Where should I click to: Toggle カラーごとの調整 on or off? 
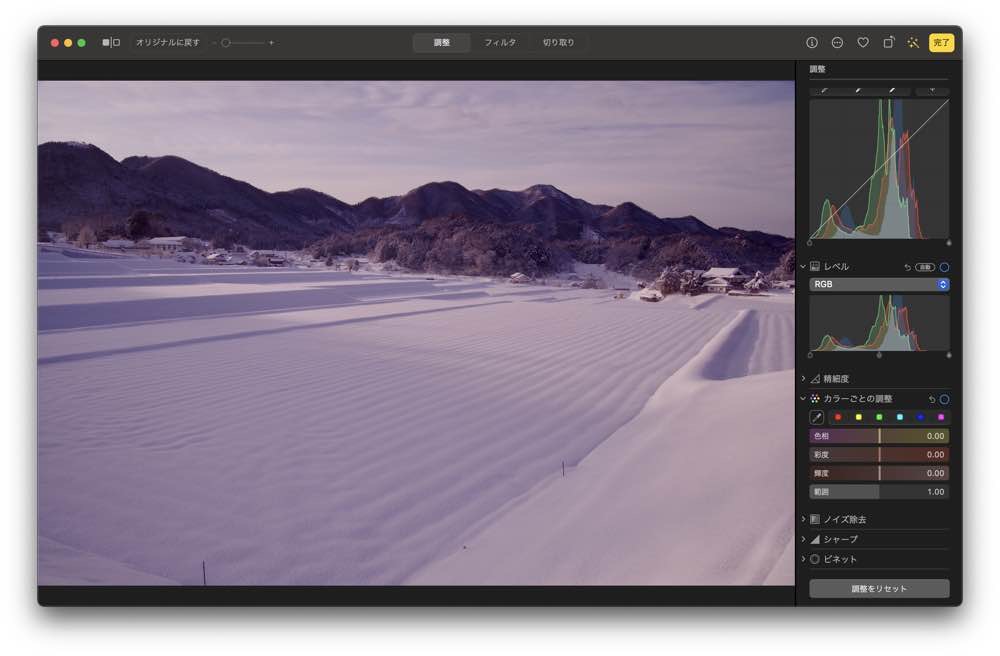[x=945, y=399]
